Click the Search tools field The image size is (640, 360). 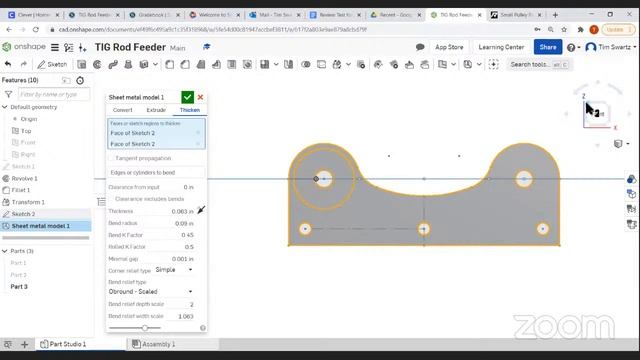[539, 64]
